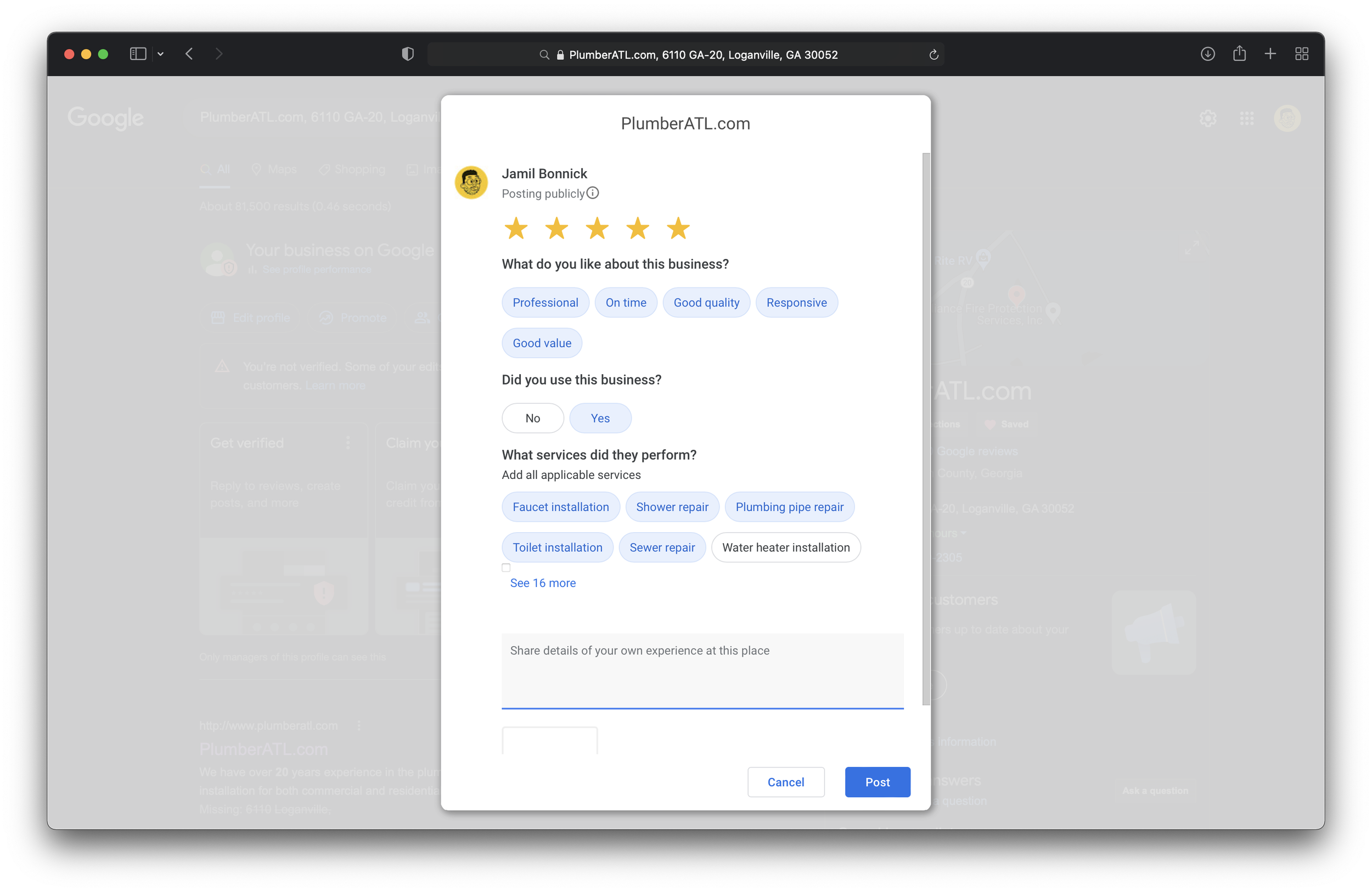Viewport: 1372px width, 892px height.
Task: Click Edit profile in background page
Action: [251, 318]
